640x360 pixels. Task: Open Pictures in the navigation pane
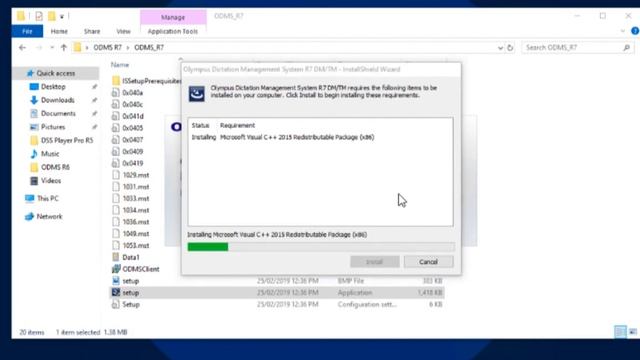pyautogui.click(x=53, y=127)
